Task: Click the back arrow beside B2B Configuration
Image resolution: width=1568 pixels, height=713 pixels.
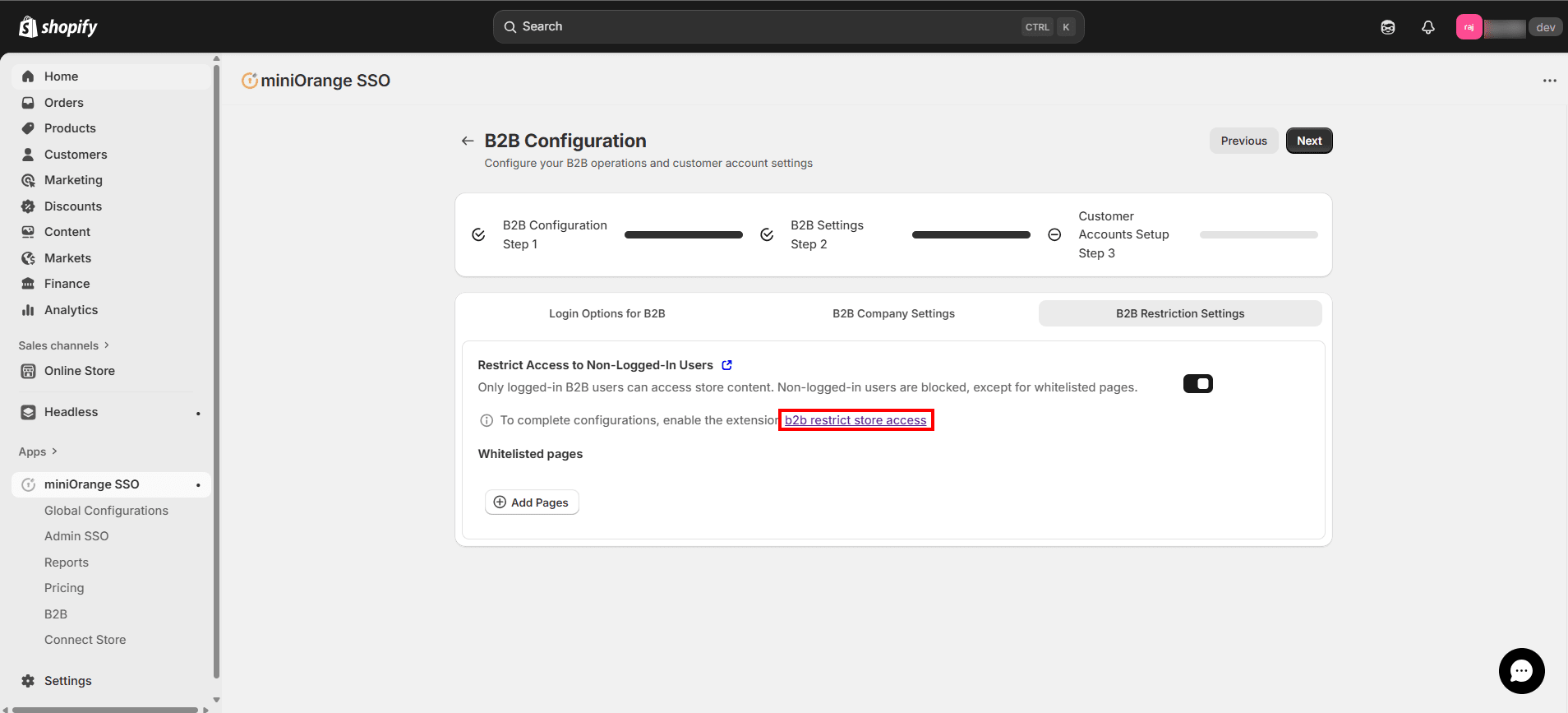Action: pos(468,141)
